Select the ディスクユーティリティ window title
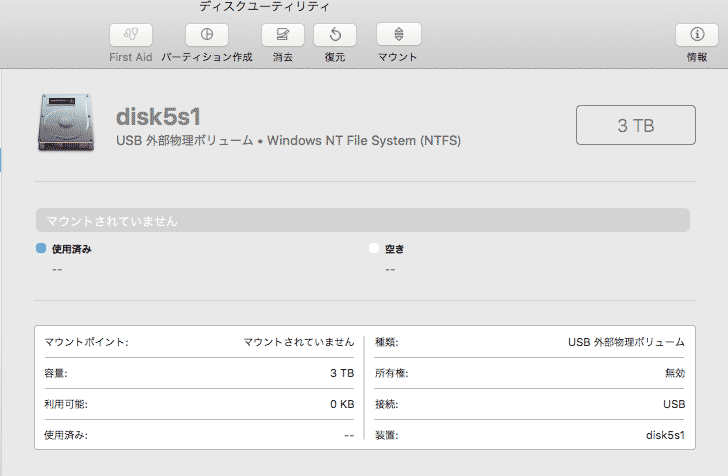Viewport: 728px width, 476px height. tap(264, 7)
